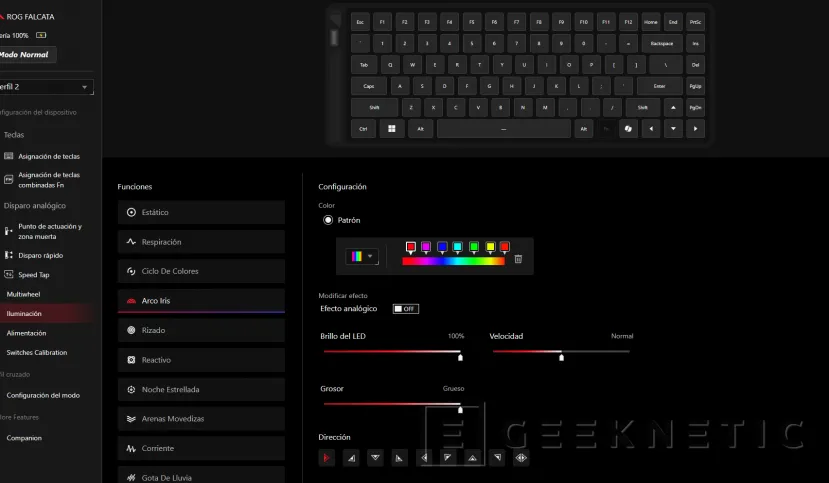Open Alimentación menu item
Image resolution: width=829 pixels, height=483 pixels.
coord(26,333)
